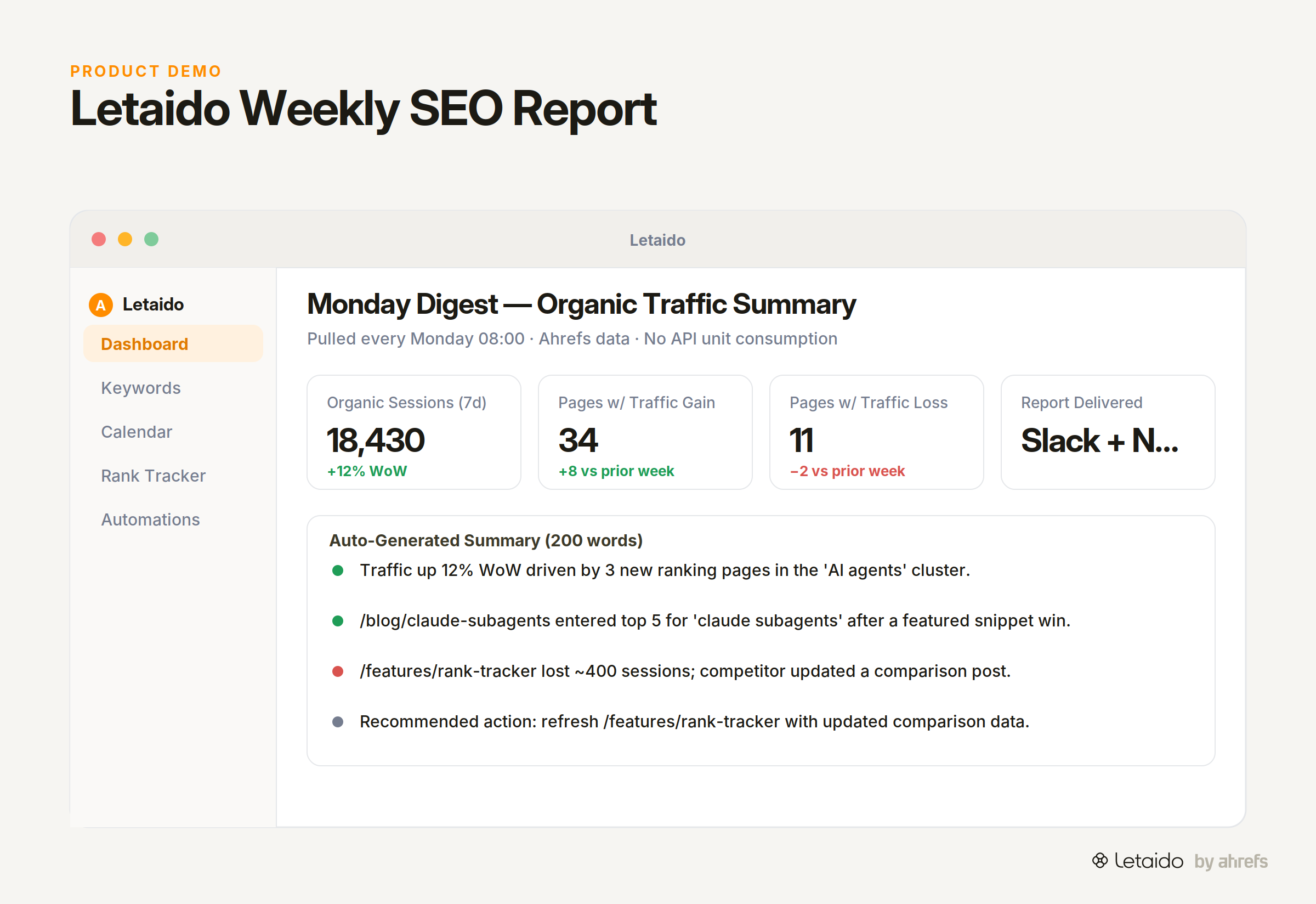Click the yellow minimize window dot
The width and height of the screenshot is (1316, 904).
tap(125, 240)
